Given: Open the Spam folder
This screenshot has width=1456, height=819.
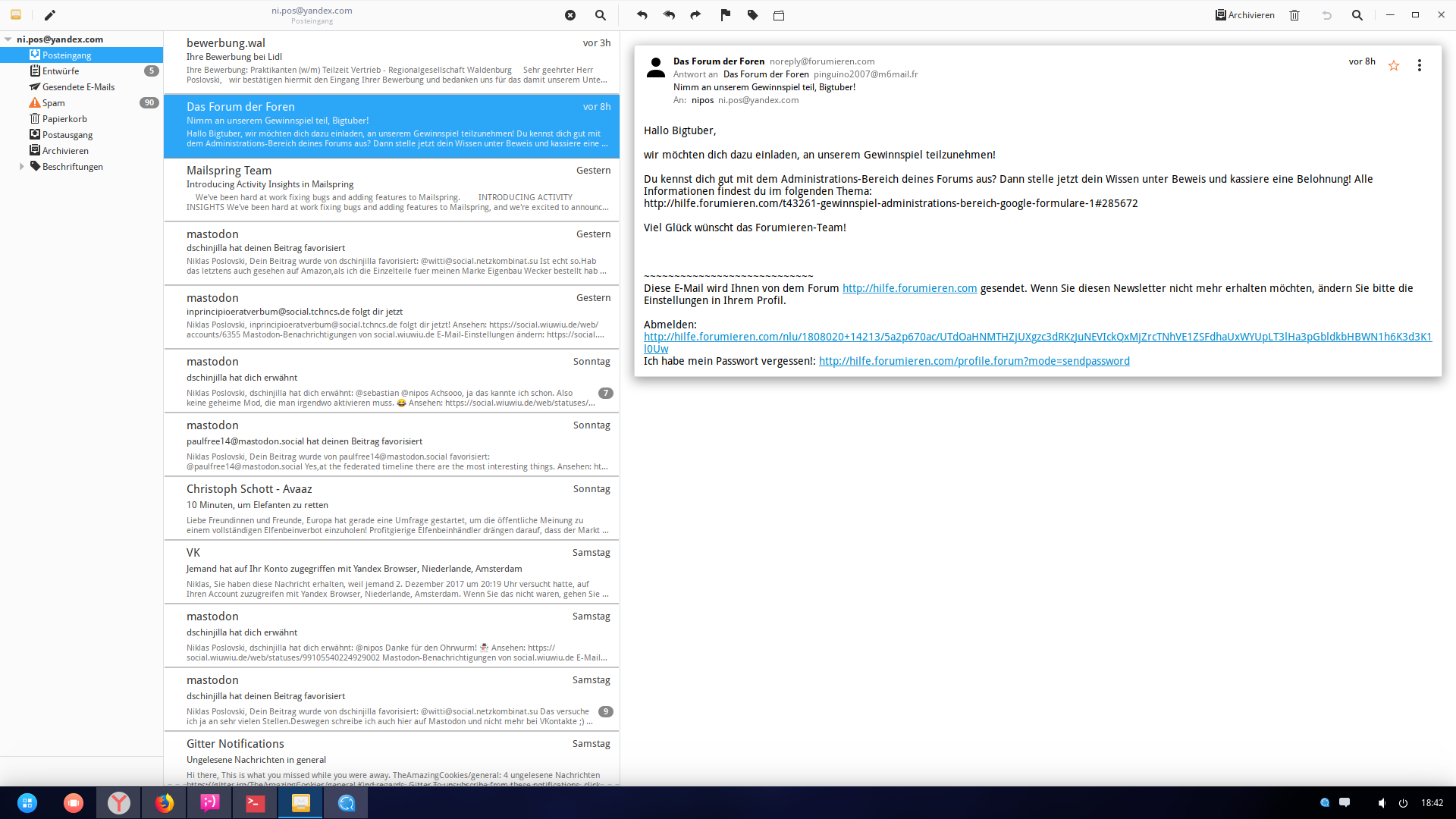Looking at the screenshot, I should coord(53,103).
